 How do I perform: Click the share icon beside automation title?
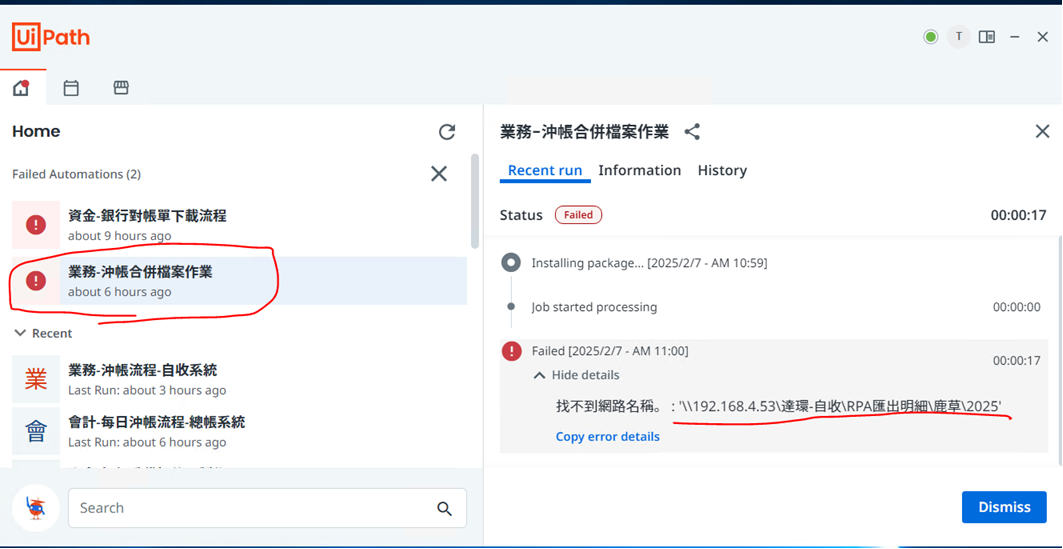pos(692,132)
